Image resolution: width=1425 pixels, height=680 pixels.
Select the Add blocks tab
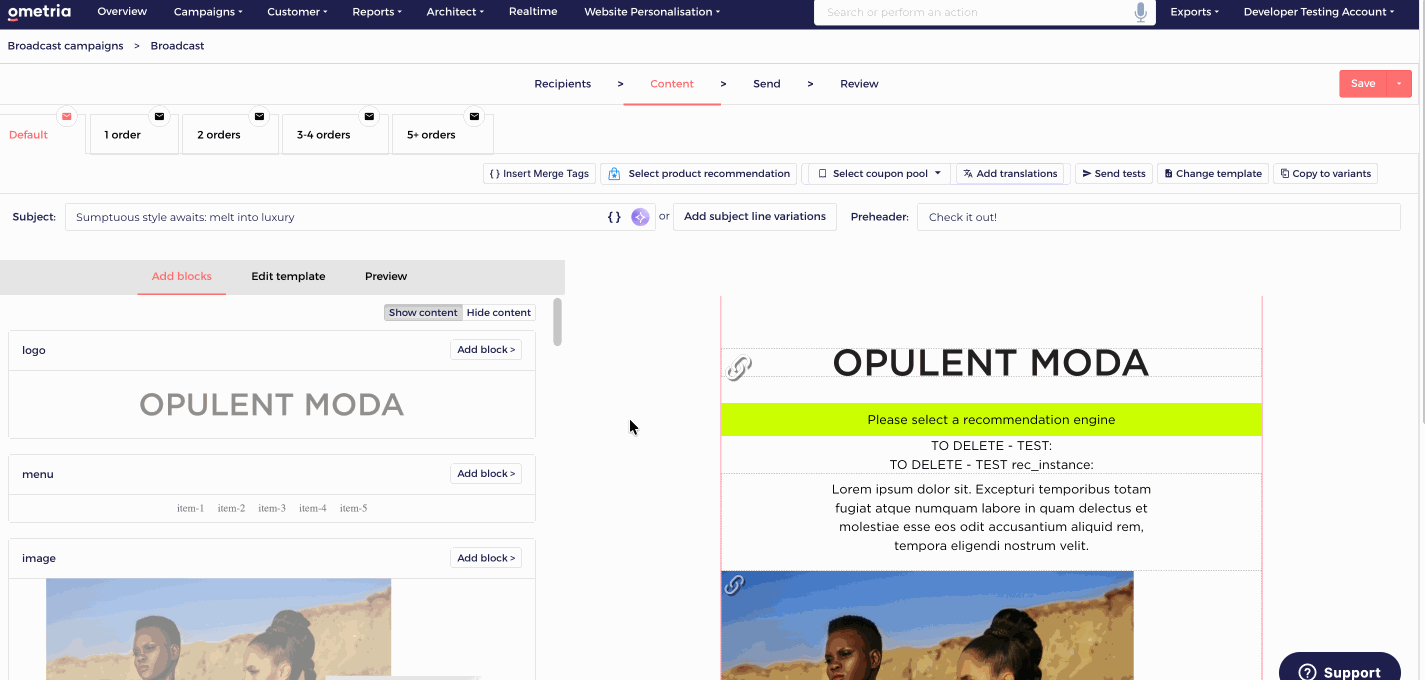[x=182, y=277]
